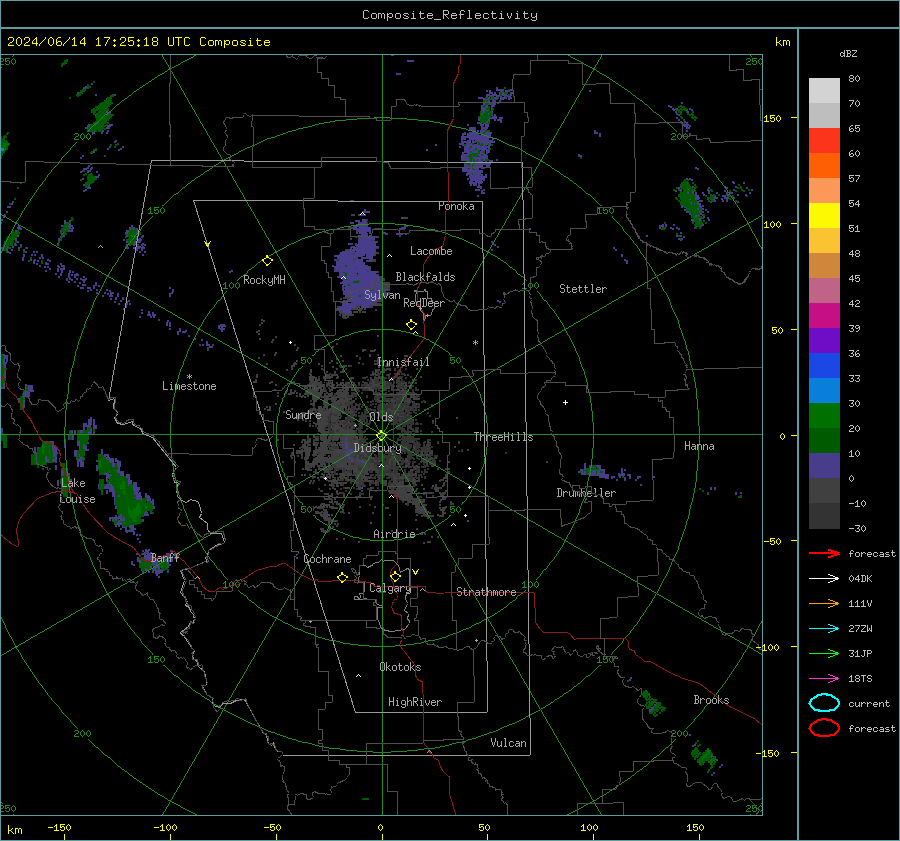Viewport: 900px width, 841px height.
Task: Click the cyan 27ZW arrow in legend
Action: (x=824, y=629)
